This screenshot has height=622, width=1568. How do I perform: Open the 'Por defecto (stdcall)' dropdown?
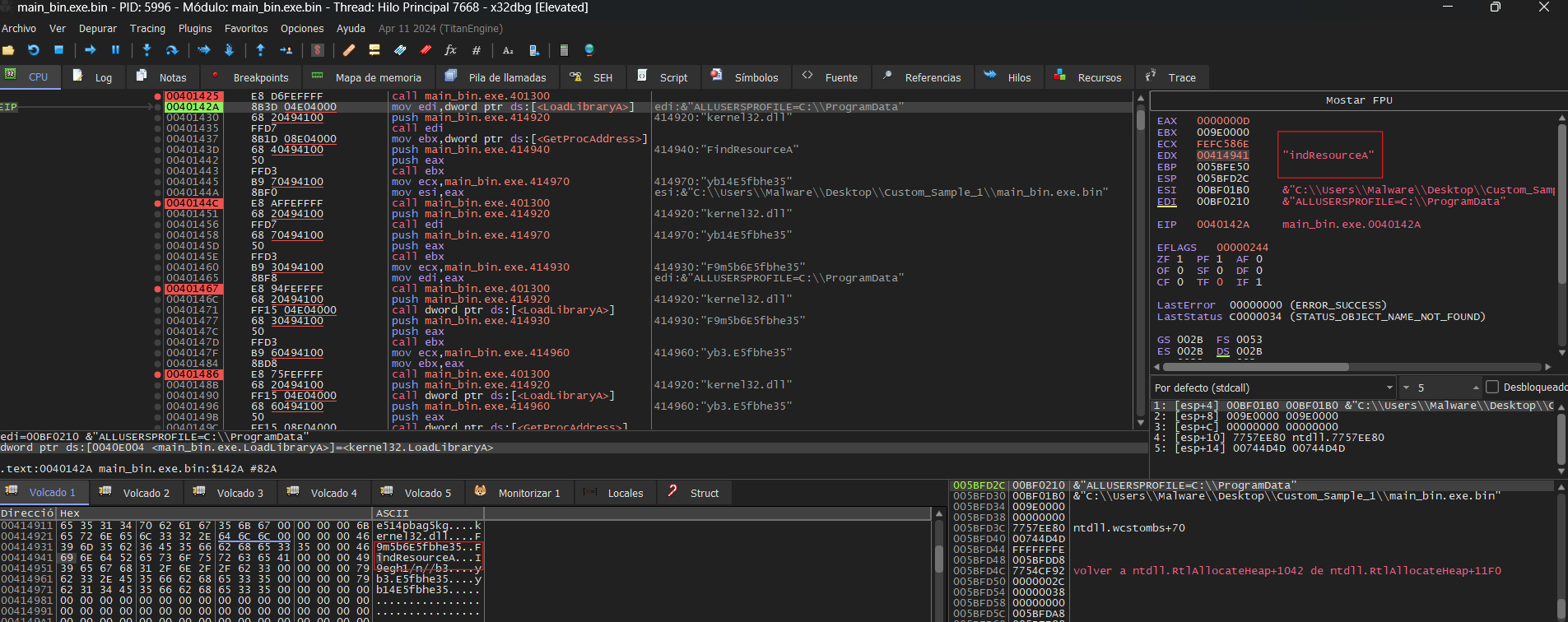coord(1273,388)
